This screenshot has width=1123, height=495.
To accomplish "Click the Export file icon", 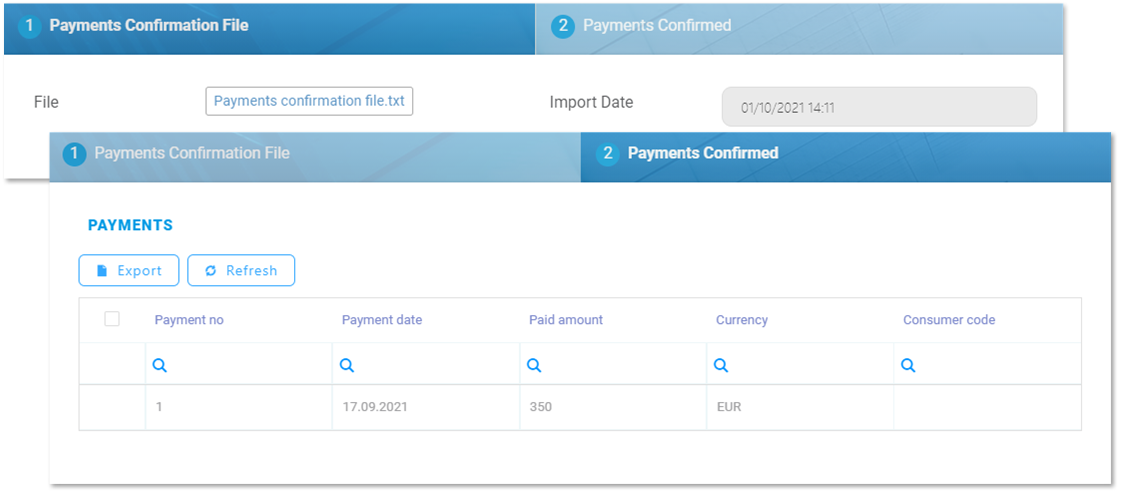I will point(101,271).
